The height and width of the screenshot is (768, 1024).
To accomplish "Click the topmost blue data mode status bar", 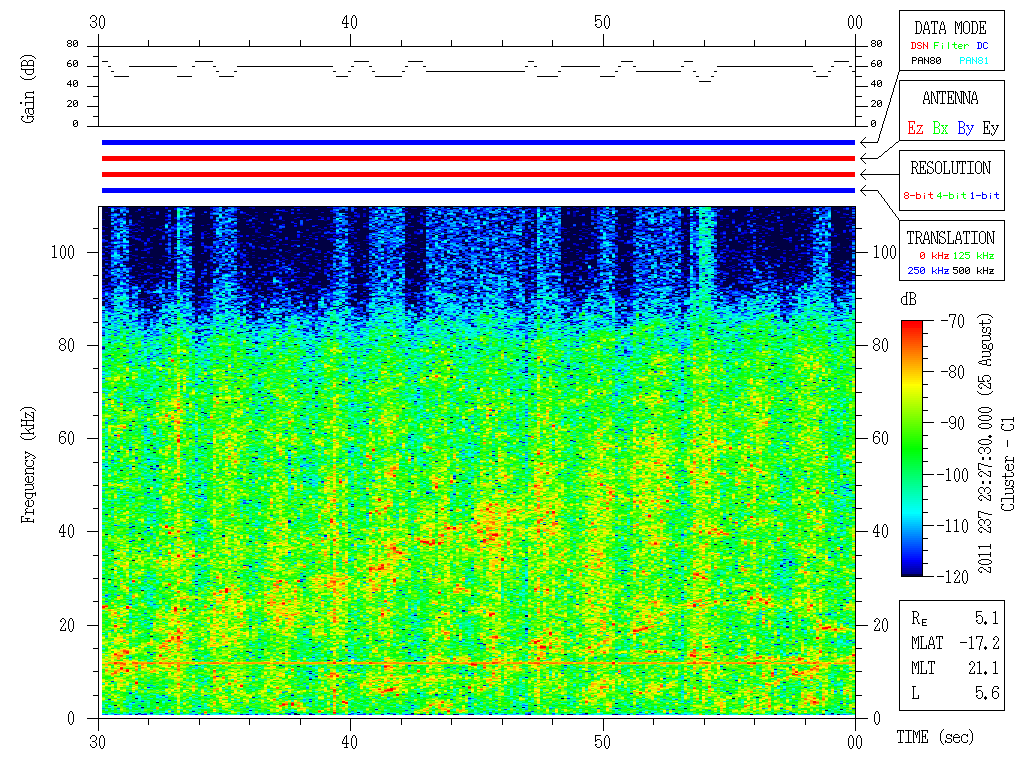I will pyautogui.click(x=478, y=142).
